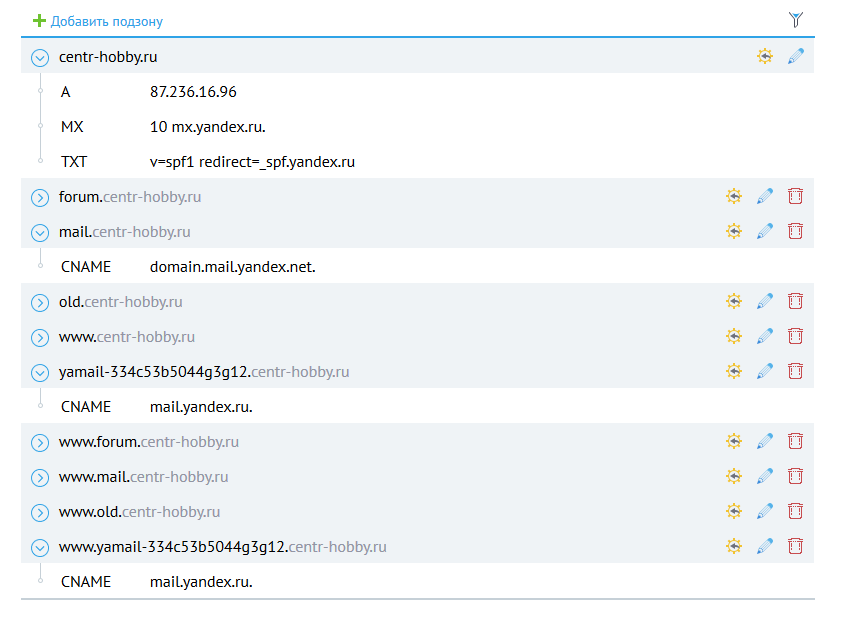846x623 pixels.
Task: Click the 'Добавить подзону' link
Action: pos(106,21)
